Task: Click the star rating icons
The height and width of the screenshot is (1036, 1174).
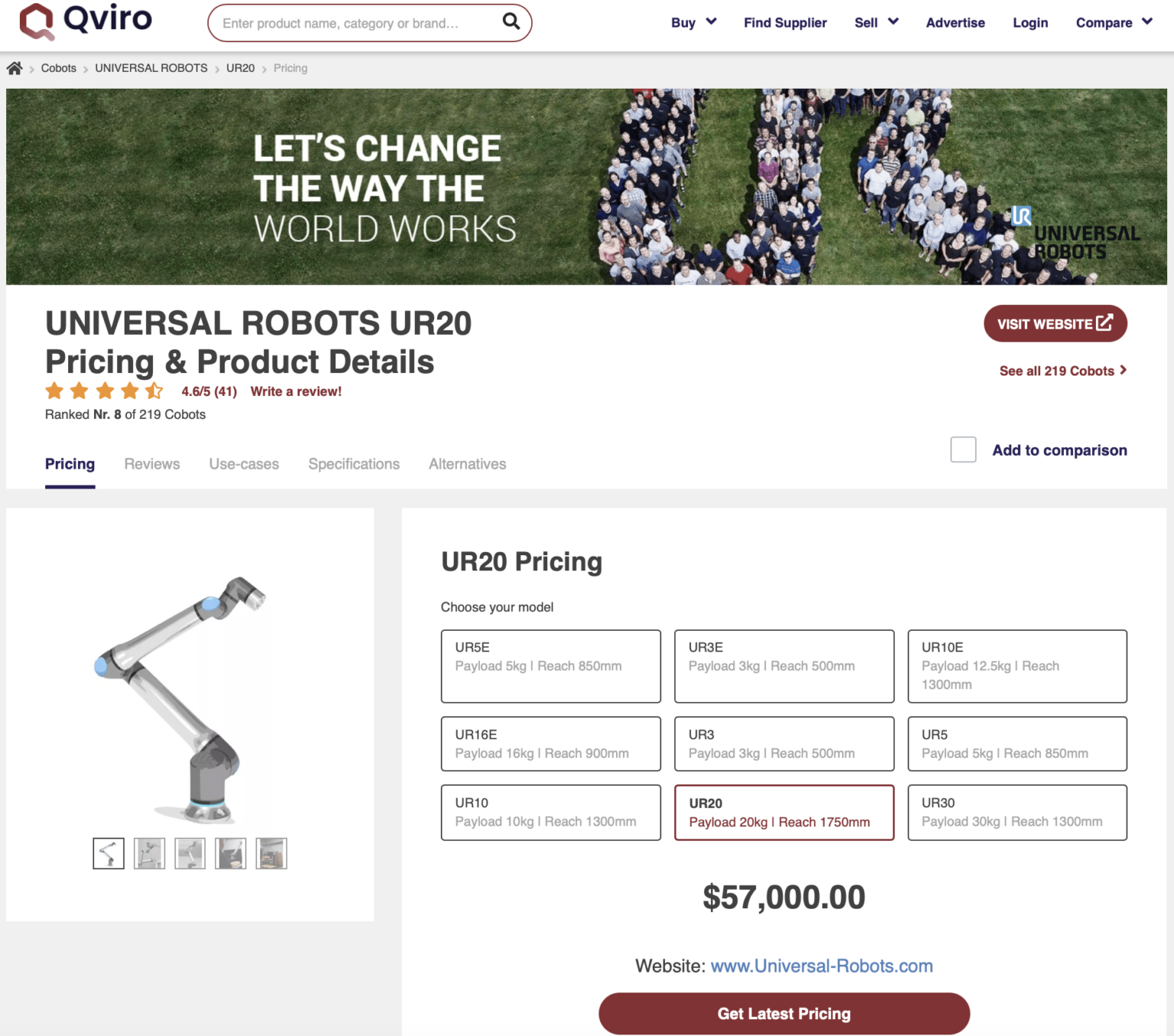Action: [105, 391]
